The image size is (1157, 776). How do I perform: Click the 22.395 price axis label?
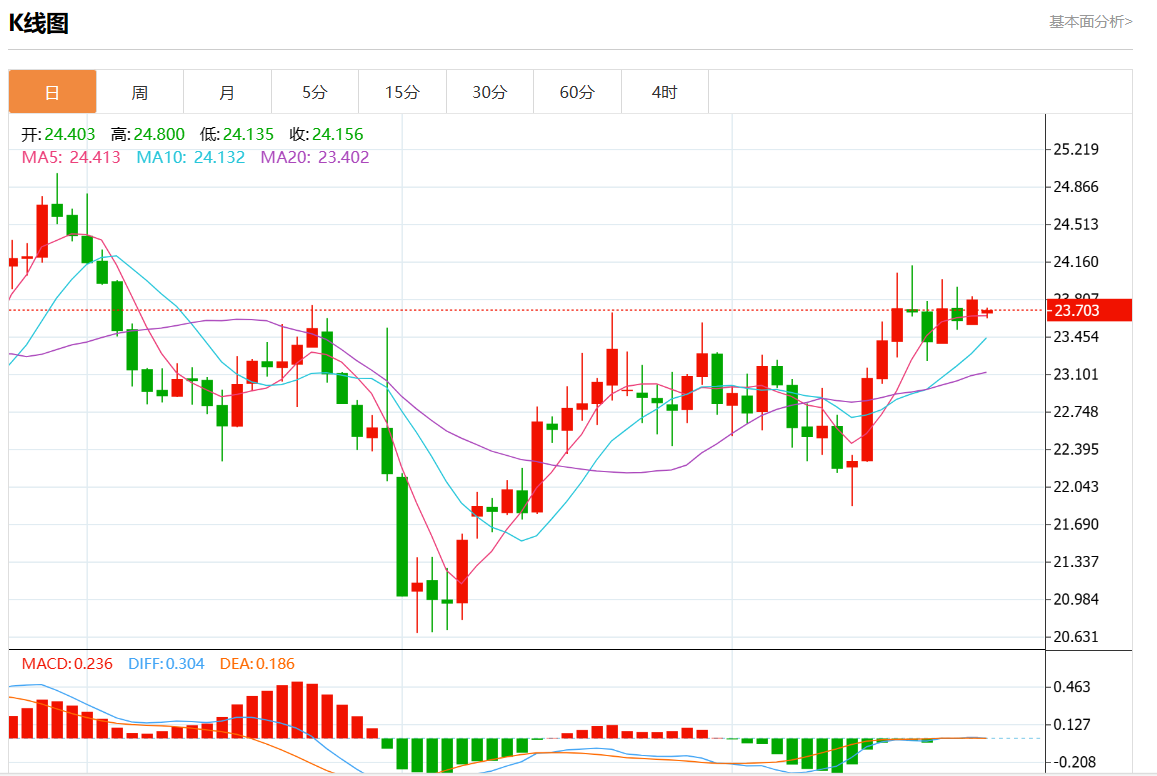pyautogui.click(x=1076, y=449)
